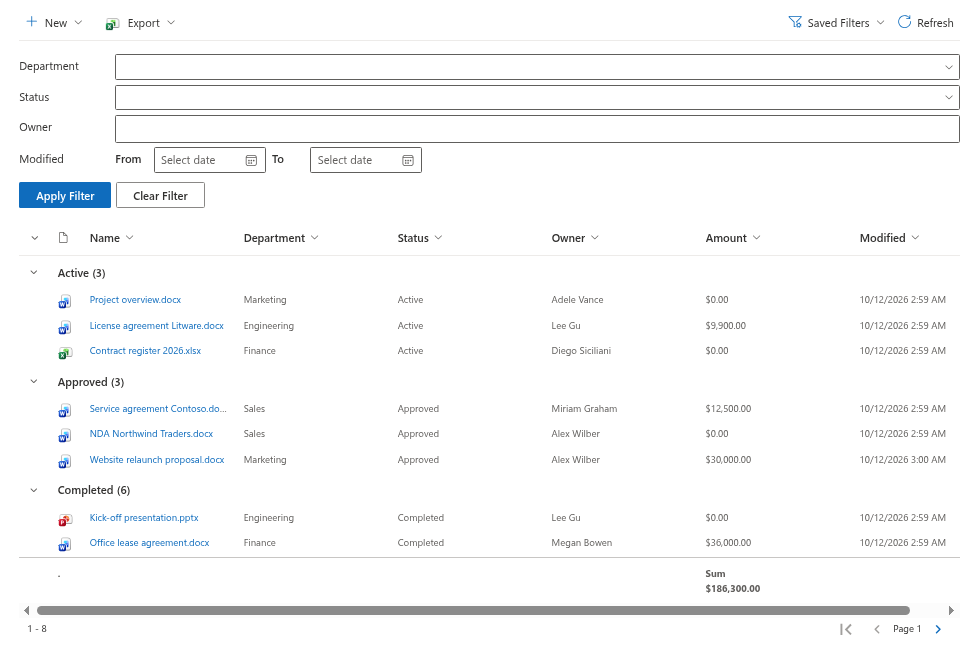Screen dimensions: 980x645
Task: Click the Completed (6) group label
Action: click(x=94, y=490)
